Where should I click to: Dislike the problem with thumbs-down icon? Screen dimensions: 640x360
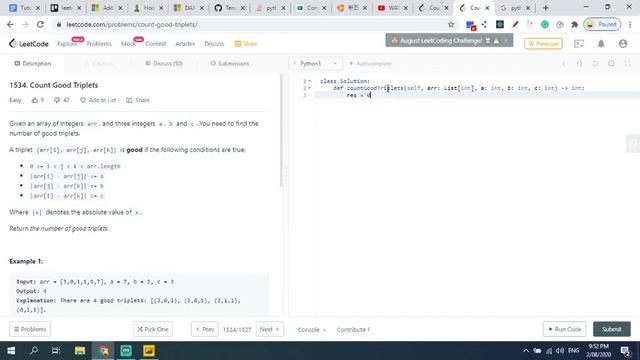57,100
